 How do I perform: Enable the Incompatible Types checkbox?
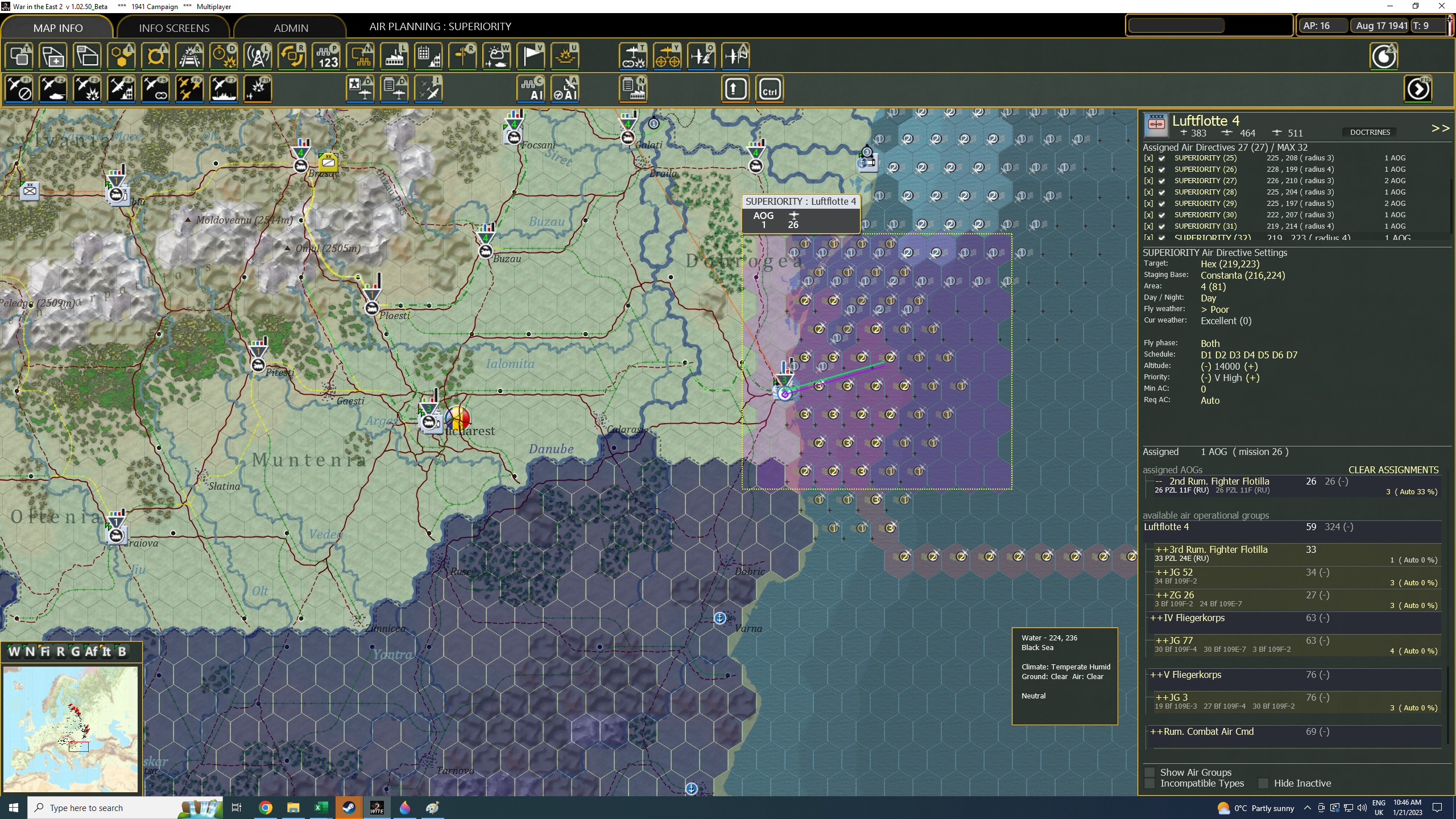[x=1149, y=783]
